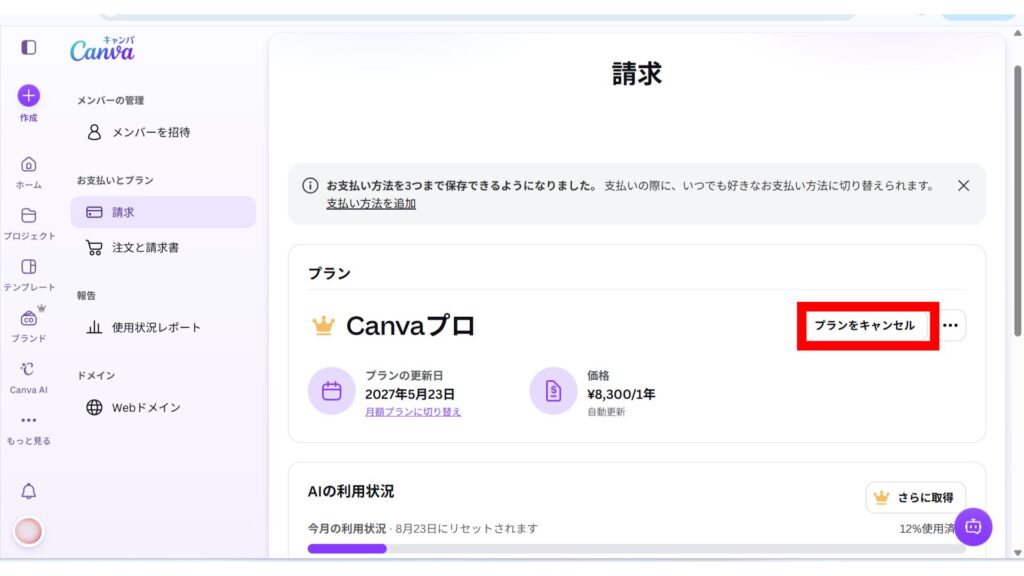Click the 支払い方法を追加 link

pyautogui.click(x=371, y=204)
